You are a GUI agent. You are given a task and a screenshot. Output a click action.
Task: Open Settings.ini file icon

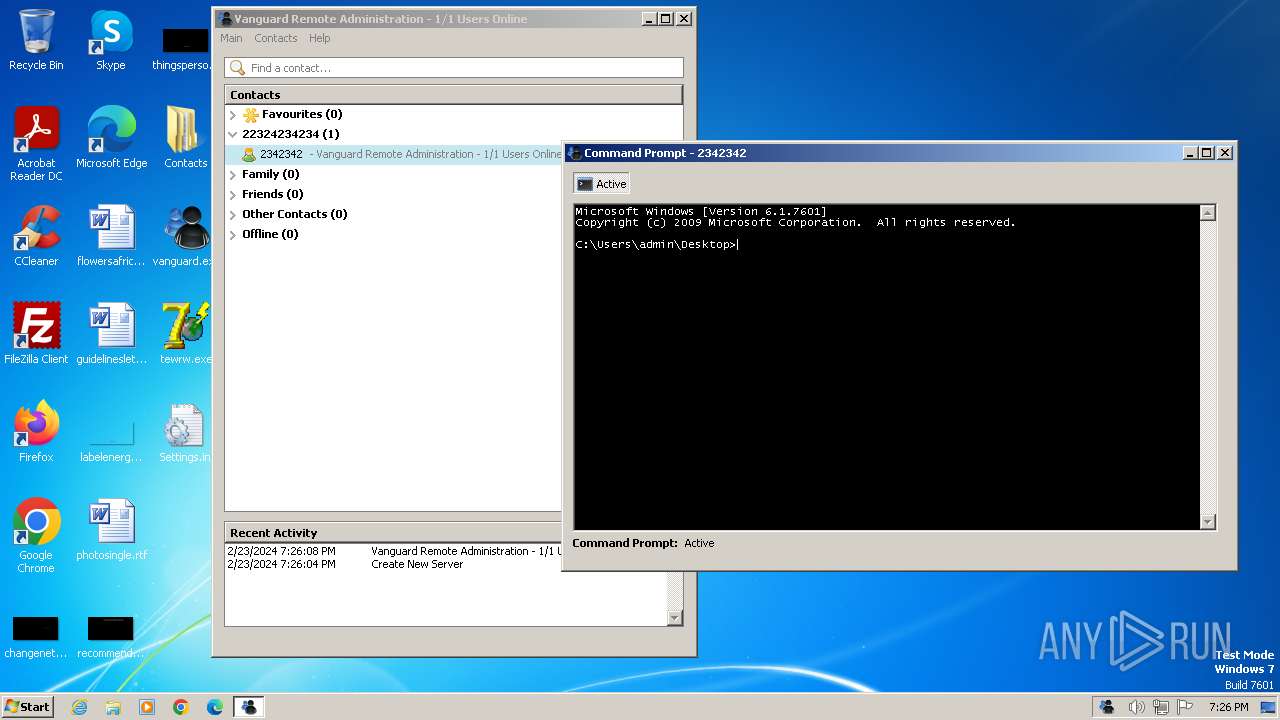tap(186, 432)
